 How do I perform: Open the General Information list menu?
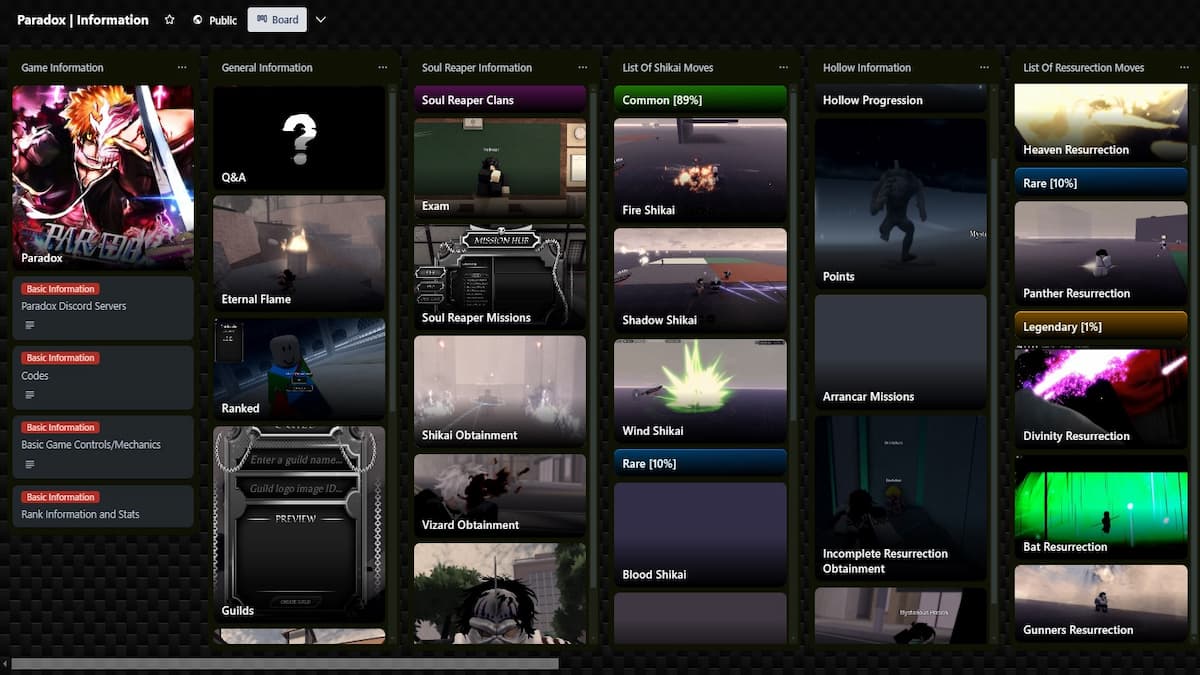click(x=382, y=67)
